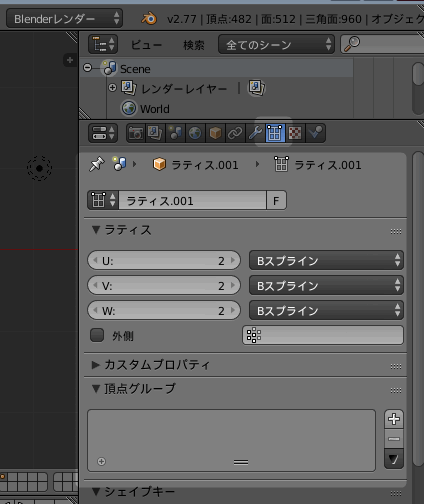Open the Object properties cube tab
This screenshot has width=424, height=504.
(x=215, y=133)
